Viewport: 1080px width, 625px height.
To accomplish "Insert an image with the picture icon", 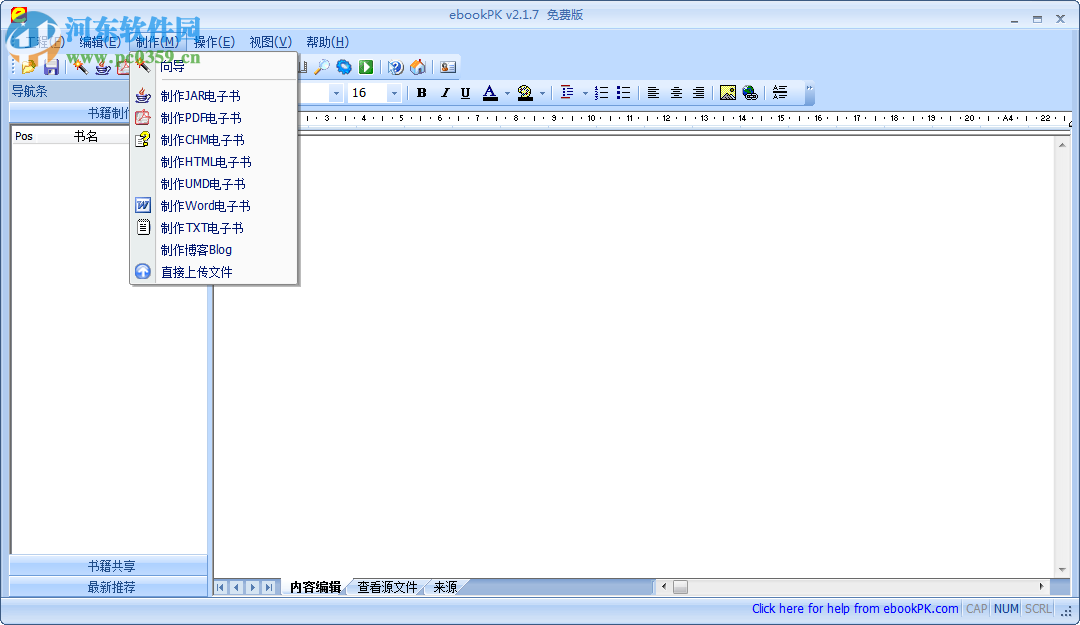I will click(x=727, y=92).
